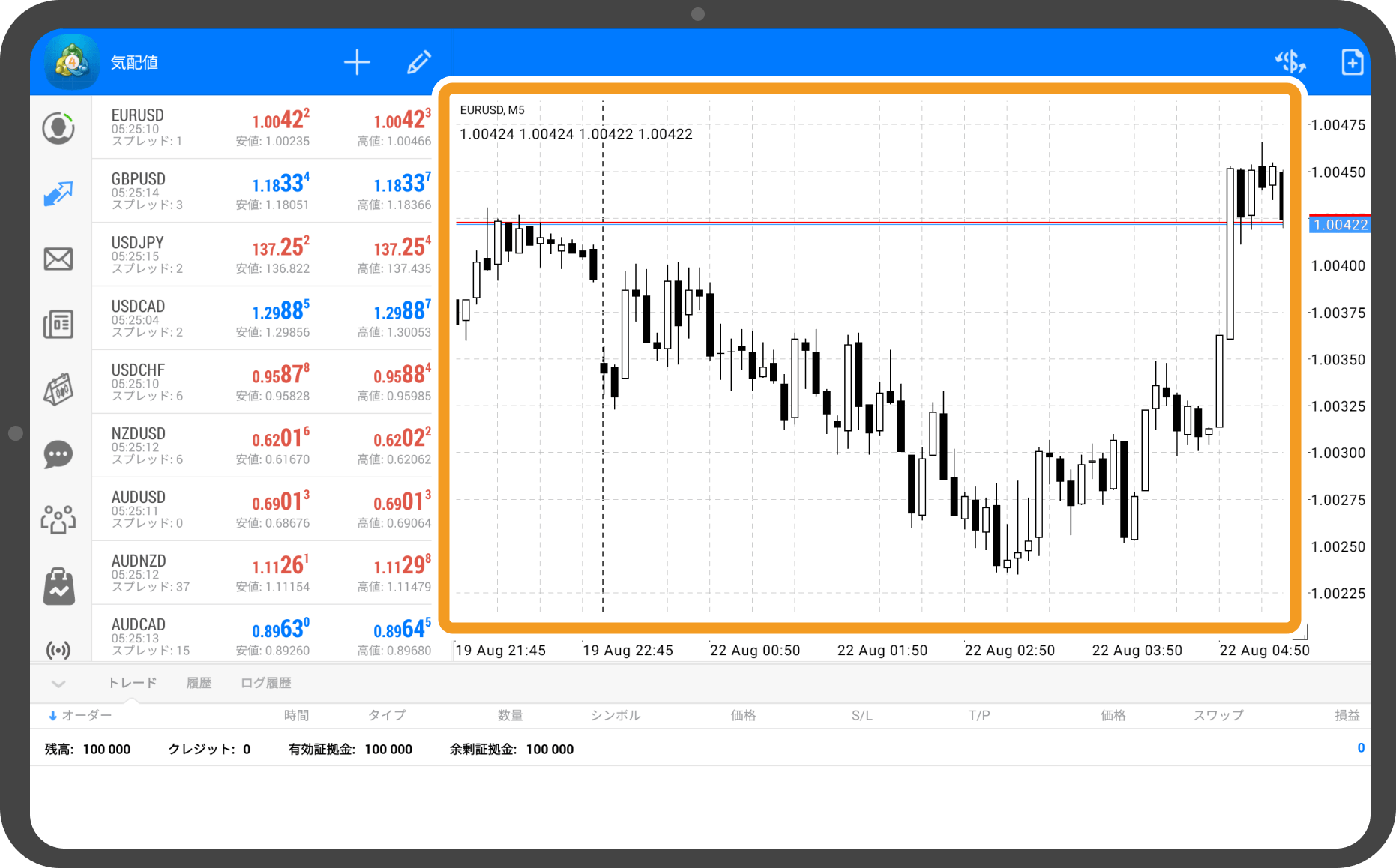The width and height of the screenshot is (1396, 868).
Task: Click the 1.00422 current price label
Action: 1340,225
